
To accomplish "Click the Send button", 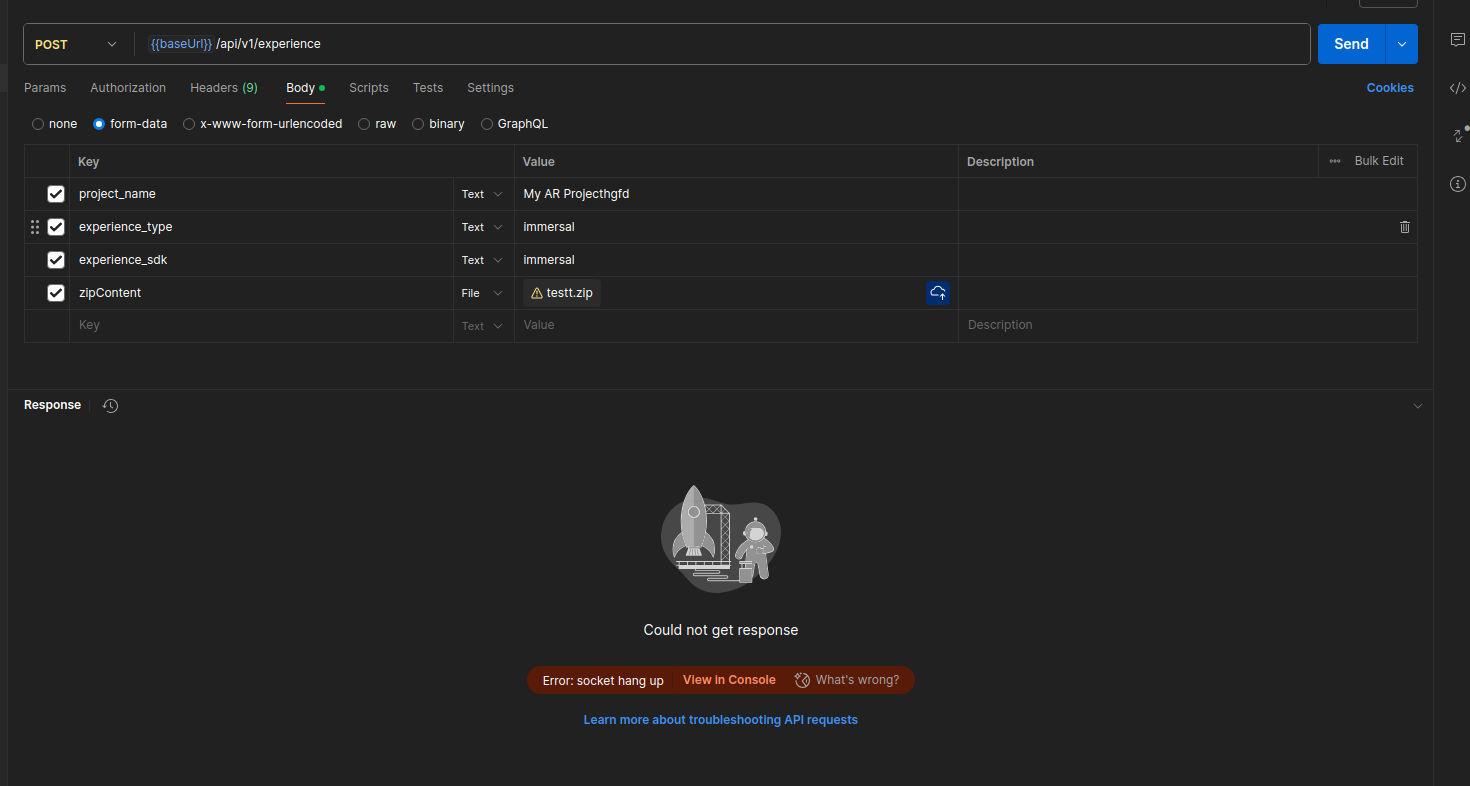I will [x=1350, y=44].
